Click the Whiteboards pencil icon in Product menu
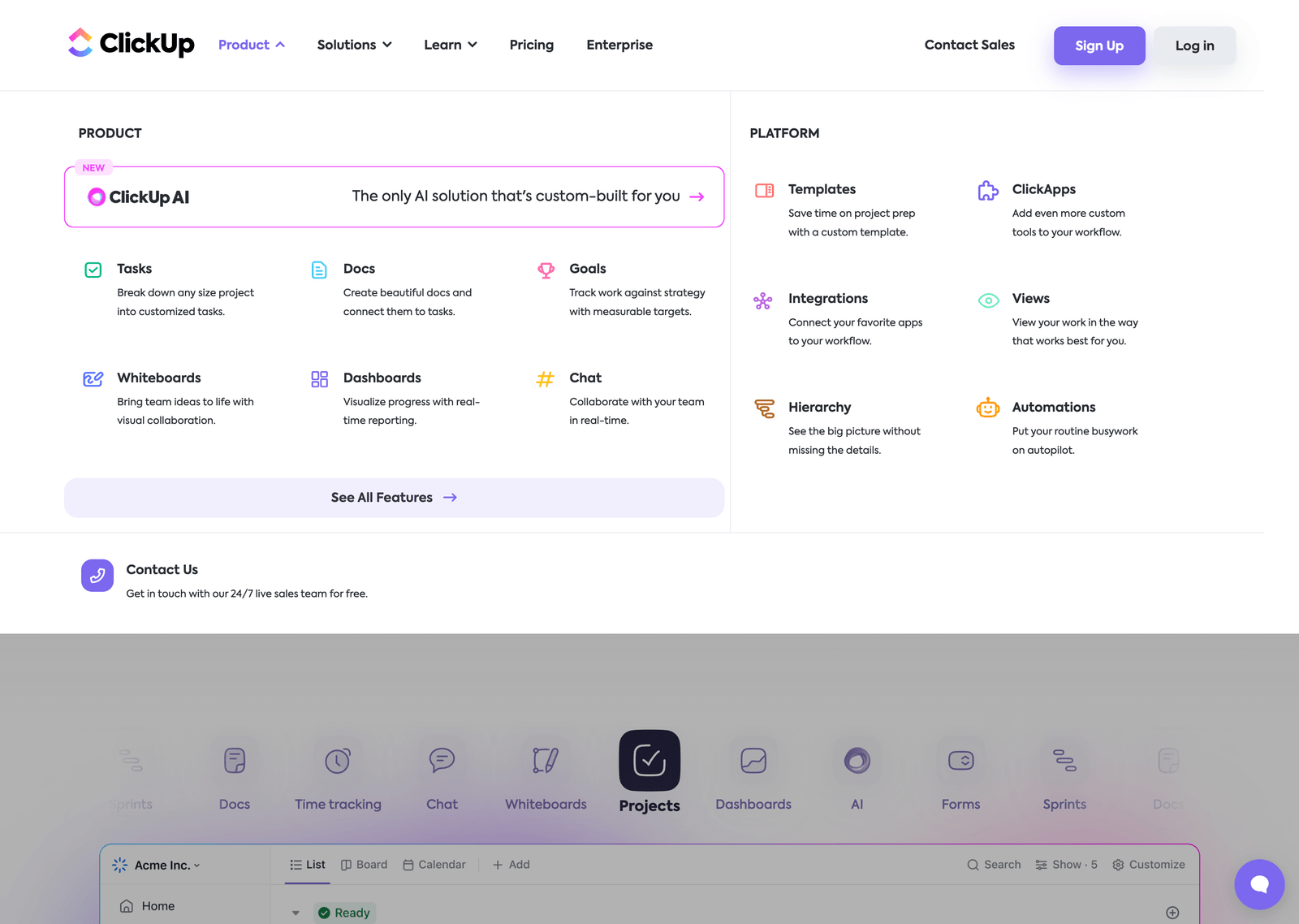 click(93, 378)
